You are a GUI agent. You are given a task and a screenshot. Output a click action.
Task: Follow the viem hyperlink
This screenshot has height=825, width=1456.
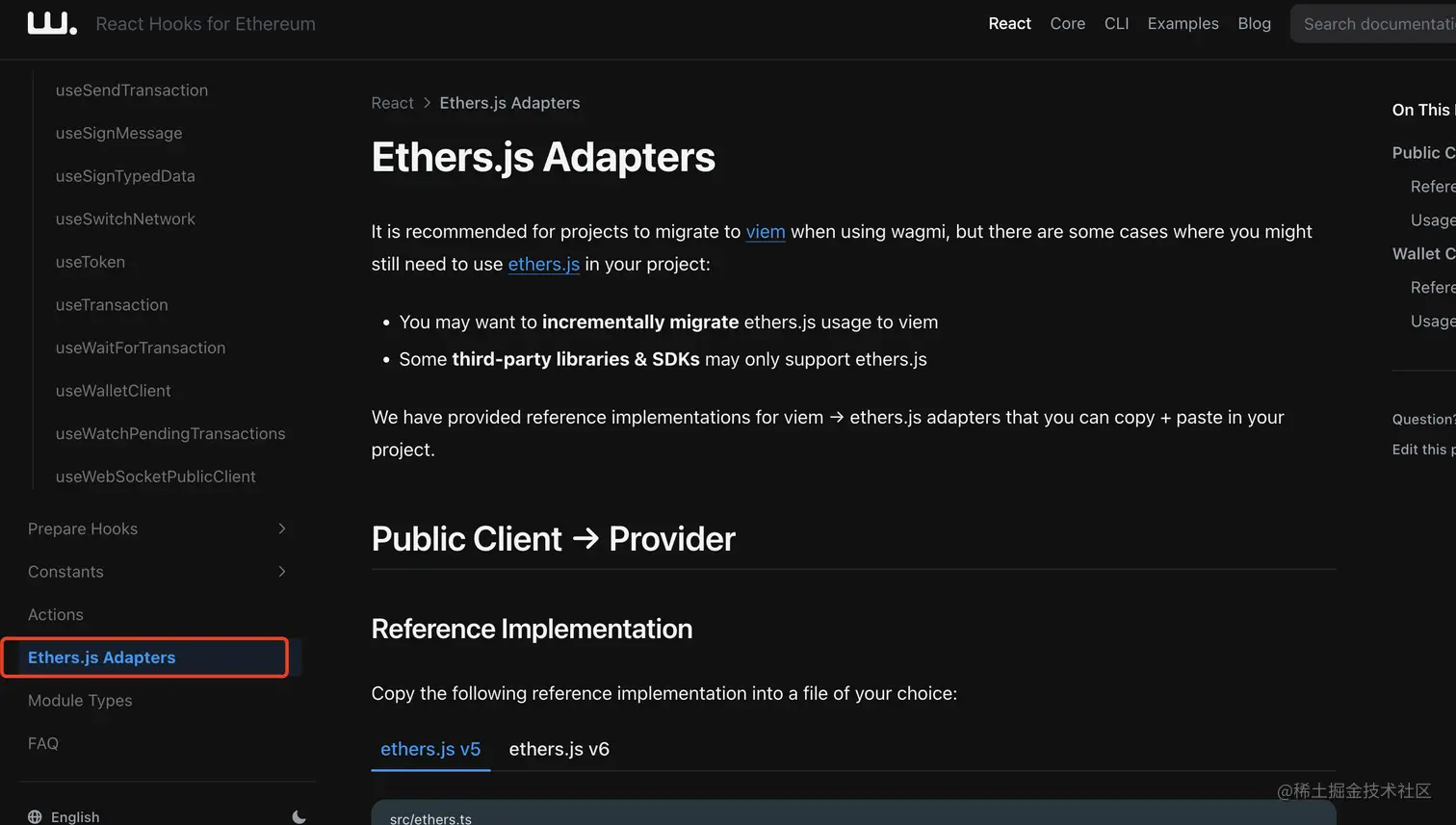(766, 232)
